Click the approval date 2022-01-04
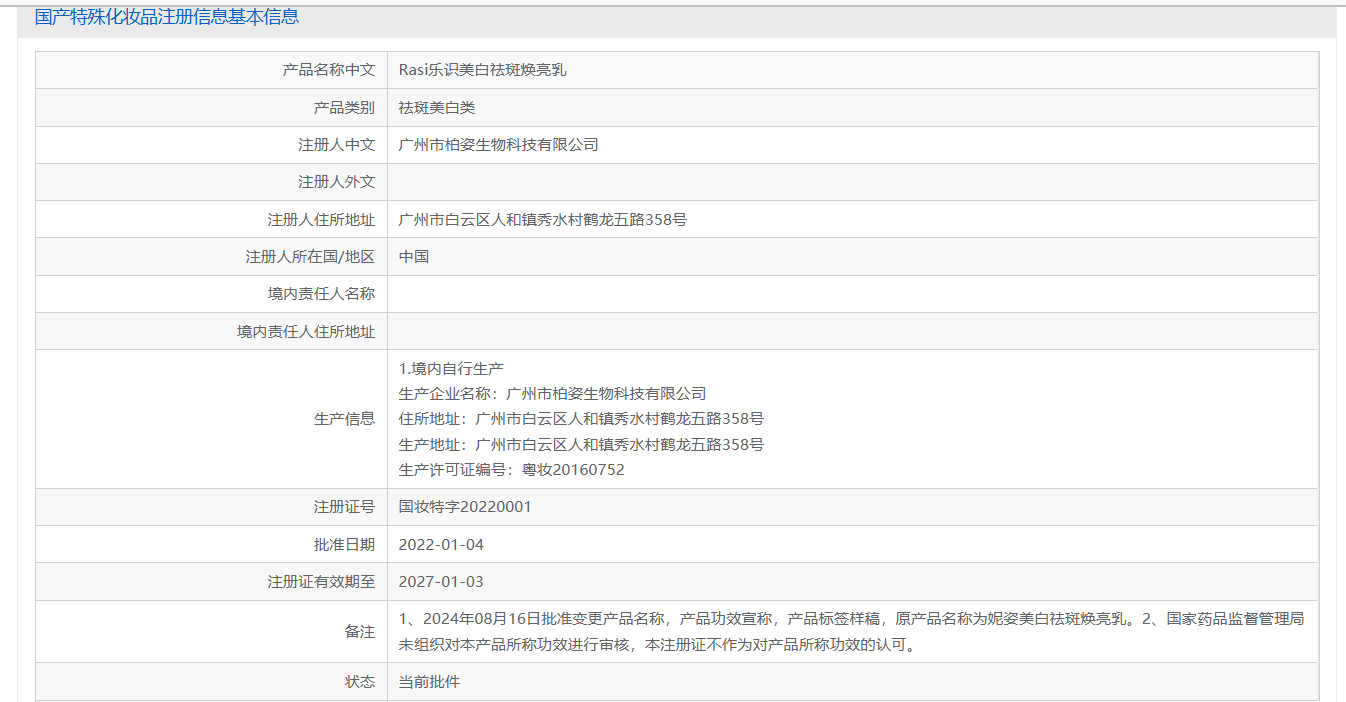Image resolution: width=1346 pixels, height=702 pixels. [x=441, y=545]
